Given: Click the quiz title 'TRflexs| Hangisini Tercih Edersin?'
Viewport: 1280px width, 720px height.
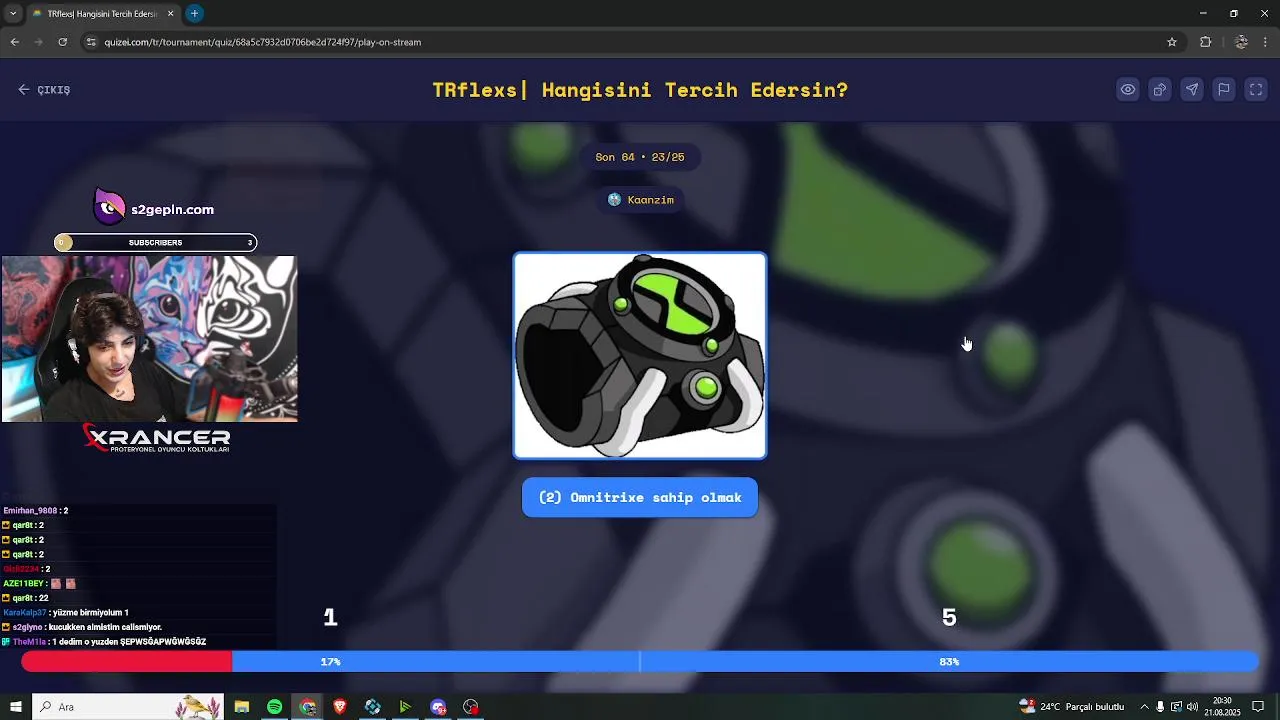Looking at the screenshot, I should [640, 90].
